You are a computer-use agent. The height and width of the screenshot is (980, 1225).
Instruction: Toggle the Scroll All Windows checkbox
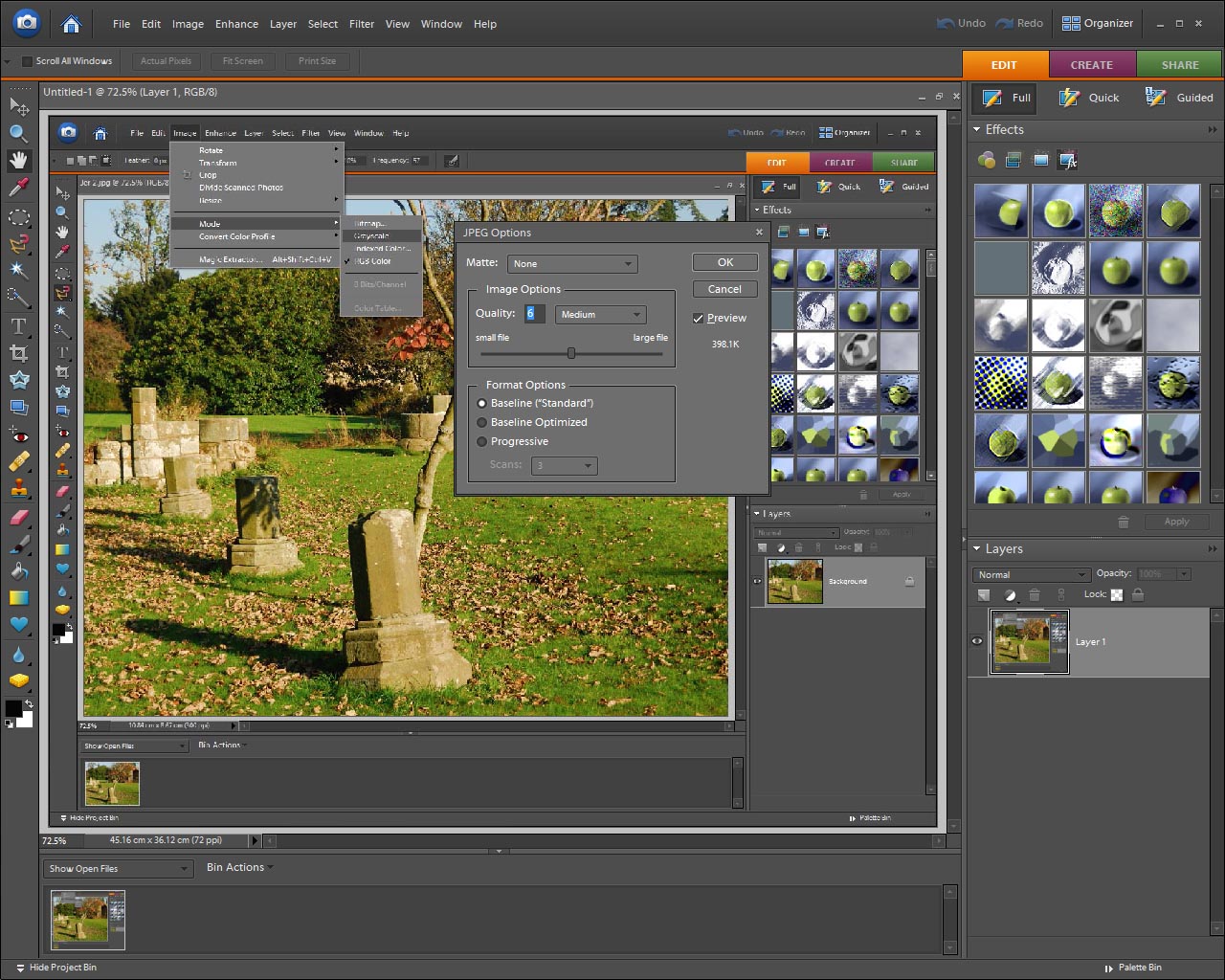[27, 61]
